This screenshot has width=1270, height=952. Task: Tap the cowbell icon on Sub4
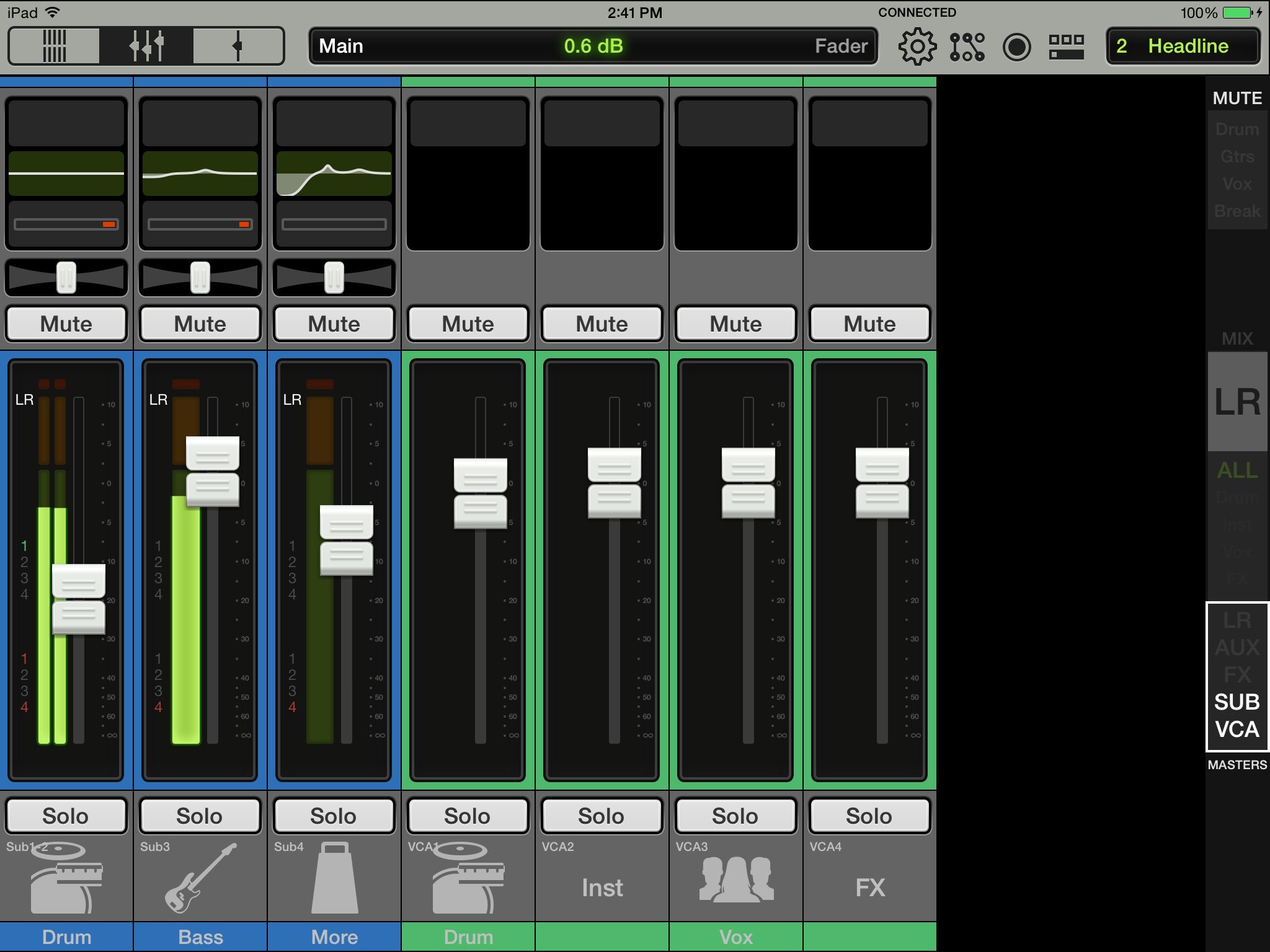click(334, 879)
